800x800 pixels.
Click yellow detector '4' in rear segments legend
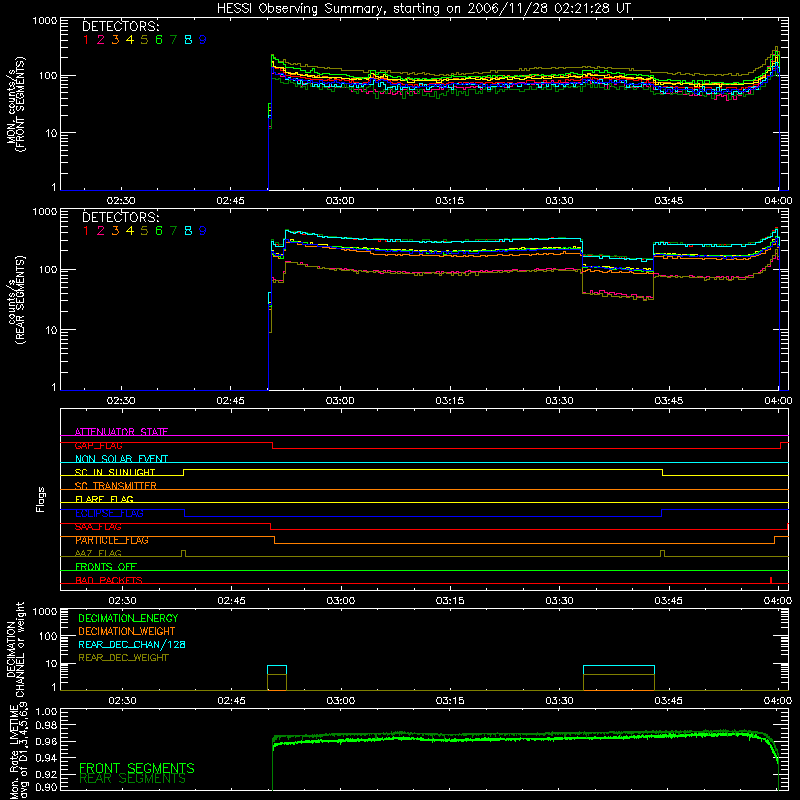pos(130,231)
